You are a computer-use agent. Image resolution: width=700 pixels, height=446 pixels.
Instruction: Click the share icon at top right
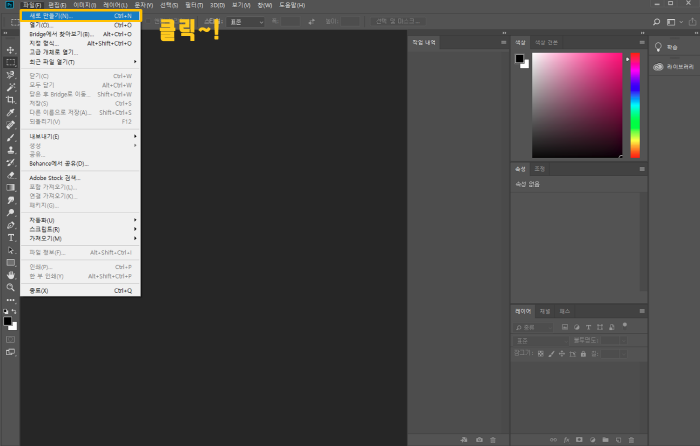coord(692,22)
